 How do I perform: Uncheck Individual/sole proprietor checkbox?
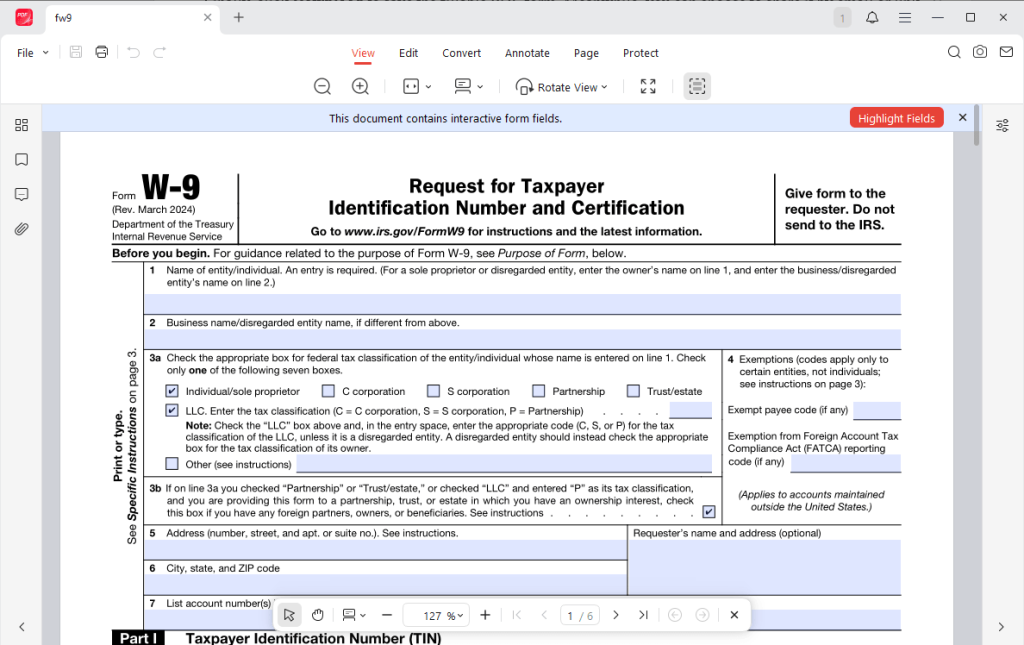tap(172, 391)
